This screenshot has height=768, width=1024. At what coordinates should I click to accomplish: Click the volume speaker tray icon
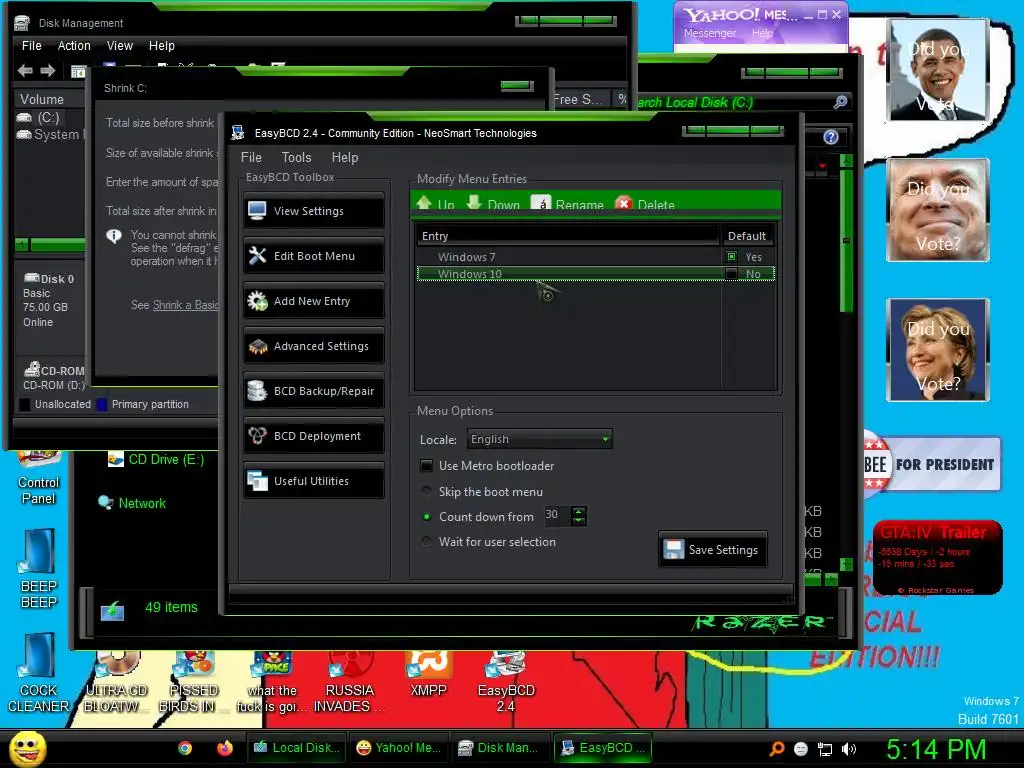coord(848,749)
